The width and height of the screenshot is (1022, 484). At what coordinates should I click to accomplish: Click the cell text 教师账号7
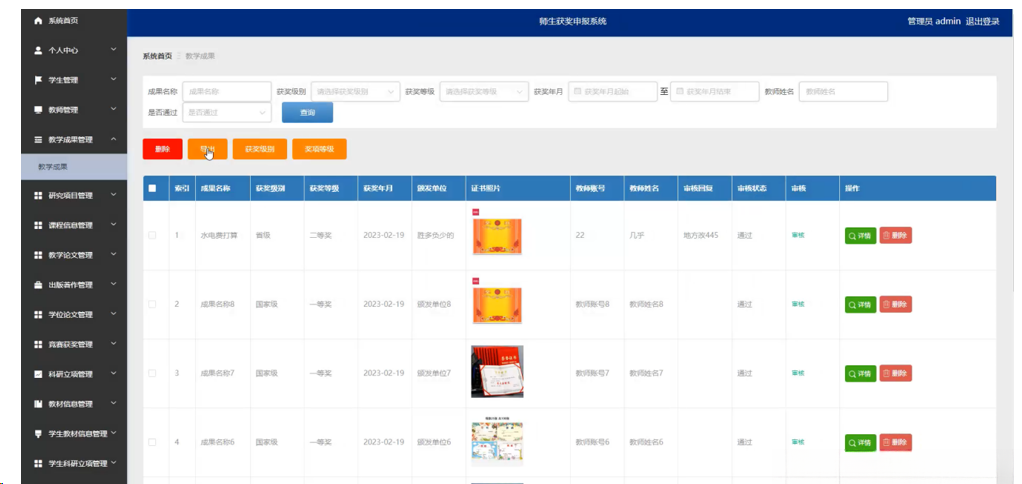[x=592, y=373]
